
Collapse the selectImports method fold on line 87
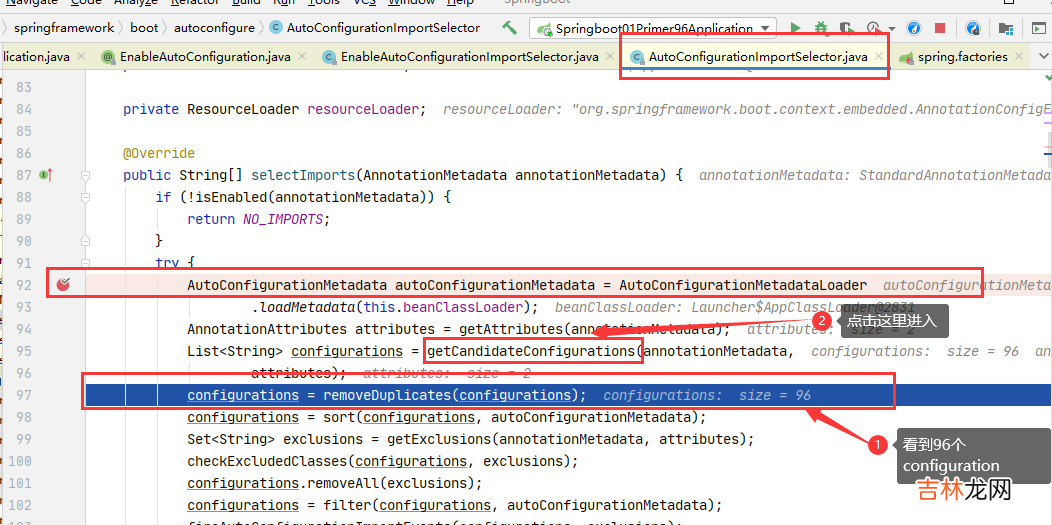(x=86, y=175)
